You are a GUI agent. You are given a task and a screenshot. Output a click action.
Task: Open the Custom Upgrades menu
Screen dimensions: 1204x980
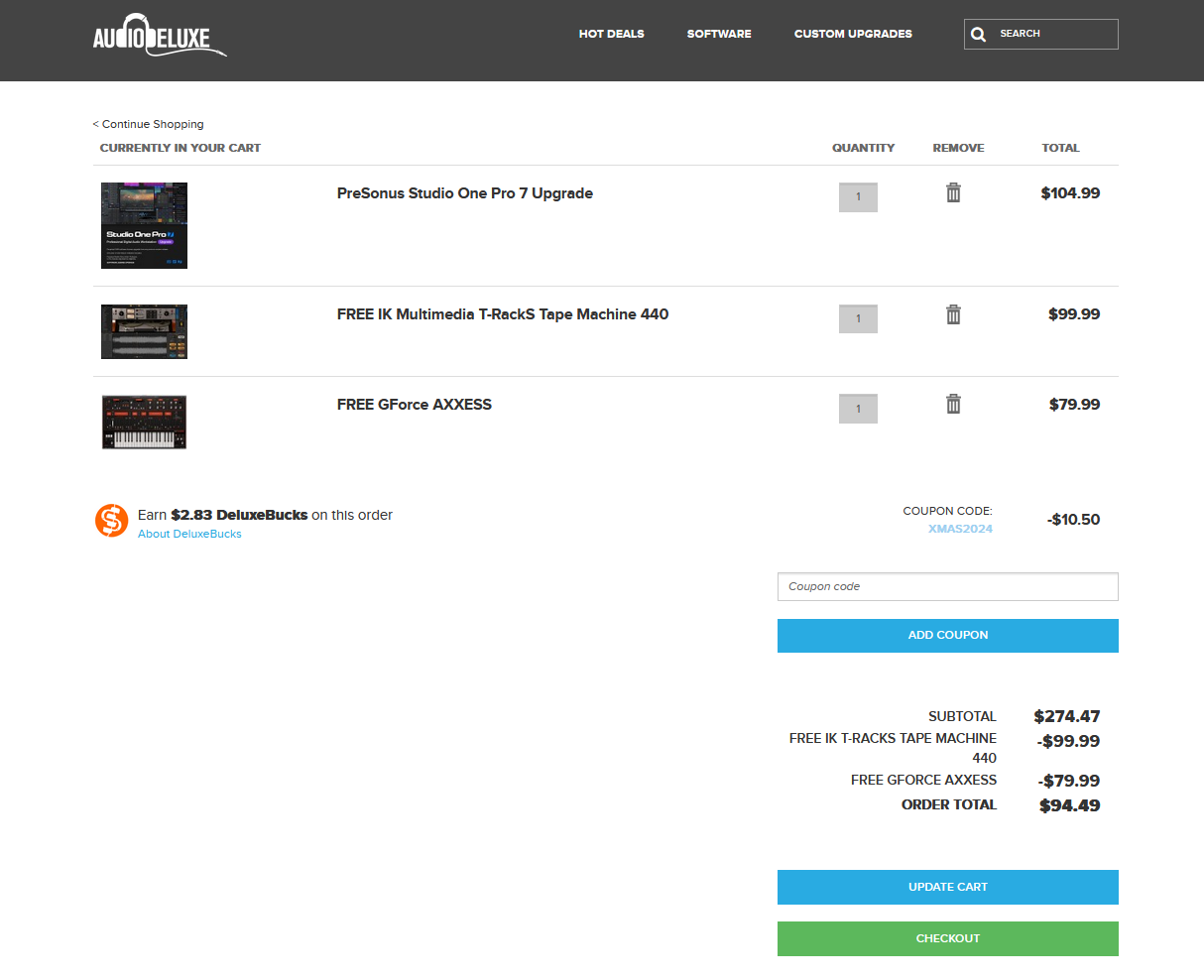(x=853, y=34)
